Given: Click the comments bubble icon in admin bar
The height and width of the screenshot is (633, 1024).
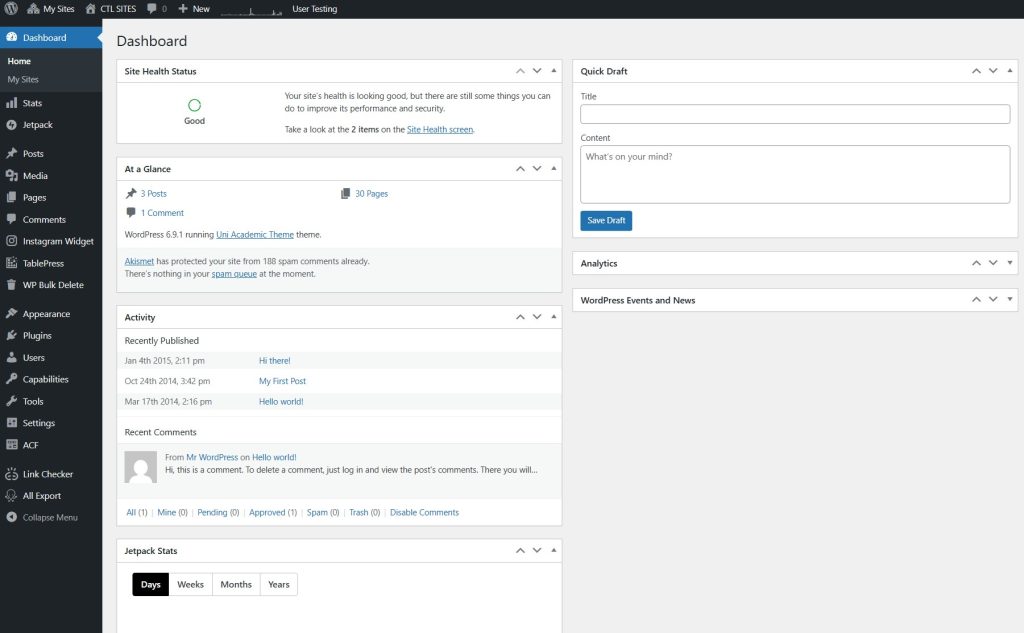Looking at the screenshot, I should click(152, 8).
